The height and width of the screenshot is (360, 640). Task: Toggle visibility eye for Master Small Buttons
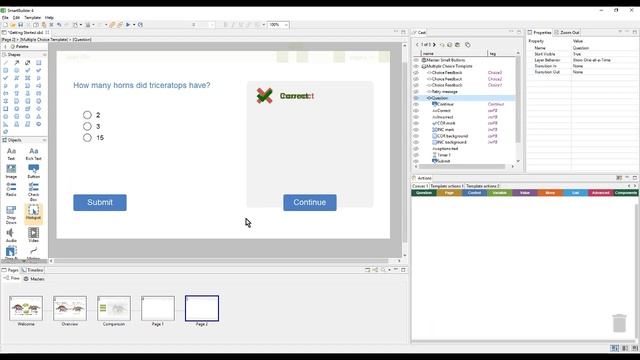(416, 60)
